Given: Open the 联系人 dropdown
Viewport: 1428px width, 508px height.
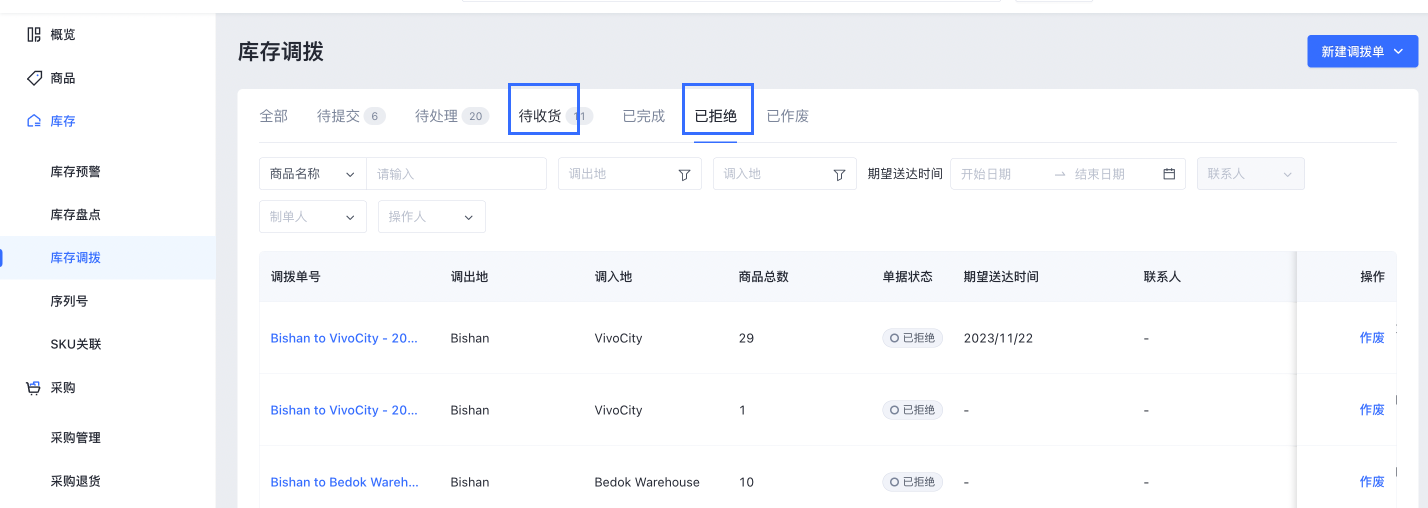Looking at the screenshot, I should click(x=1251, y=174).
